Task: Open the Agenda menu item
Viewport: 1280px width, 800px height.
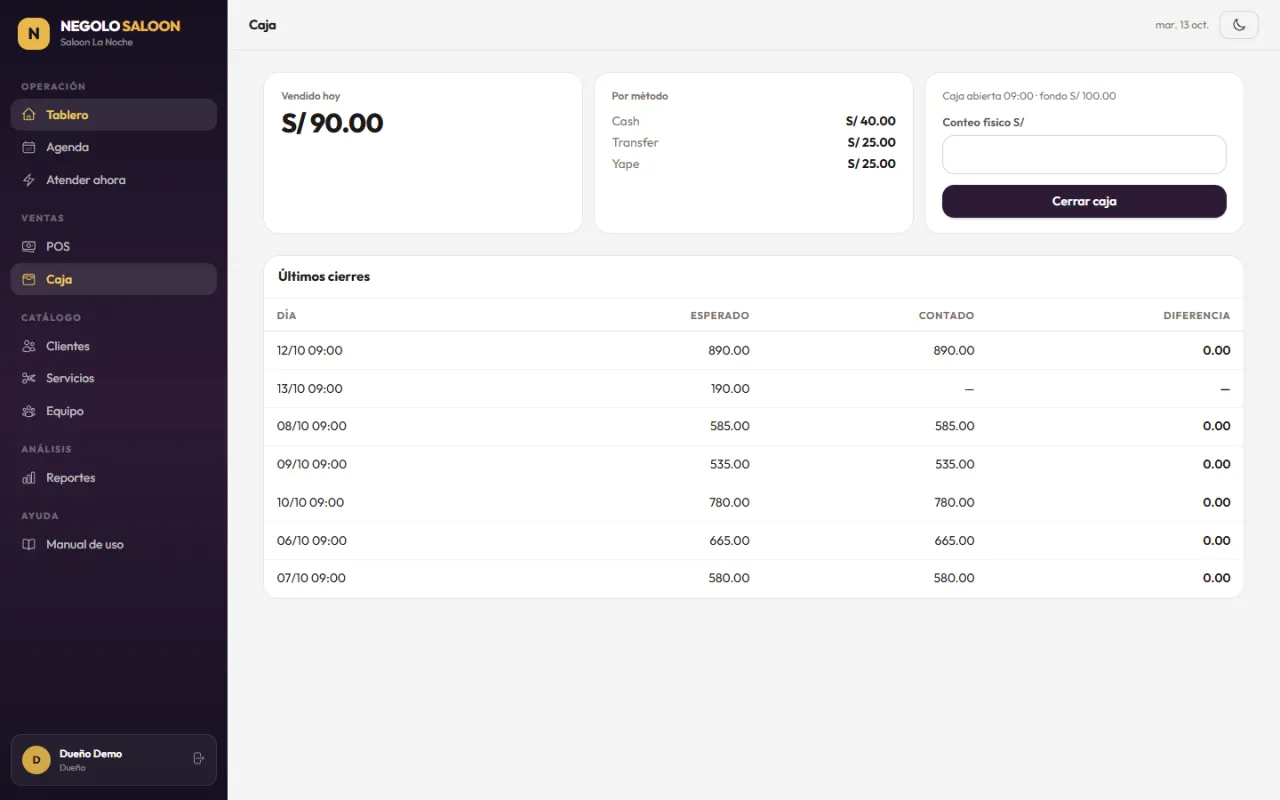Action: click(x=114, y=147)
